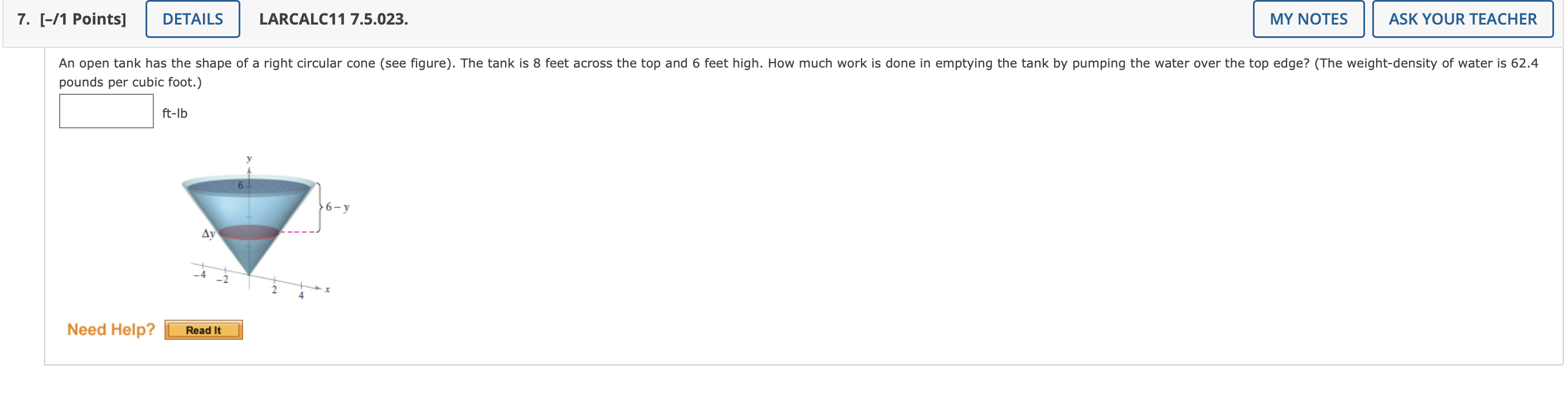Viewport: 1568px width, 404px height.
Task: Click the 6 − y distance label
Action: 337,207
